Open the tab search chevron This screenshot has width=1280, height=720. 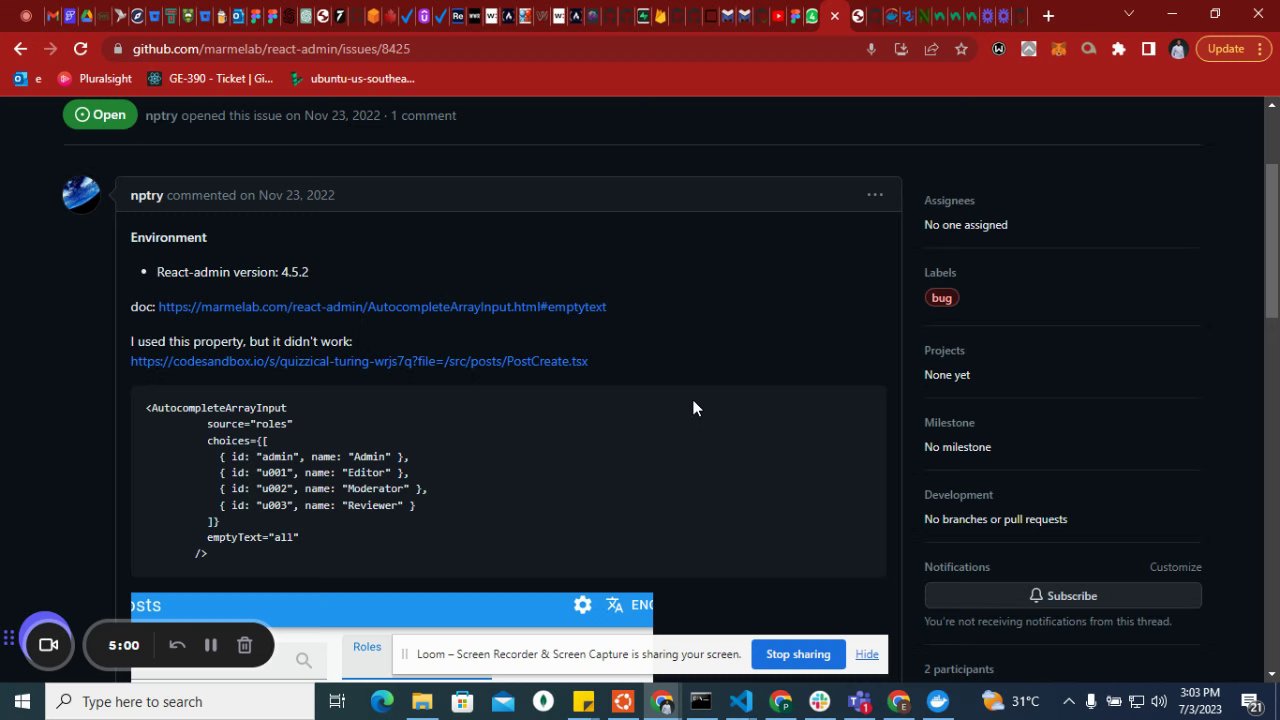point(1129,15)
